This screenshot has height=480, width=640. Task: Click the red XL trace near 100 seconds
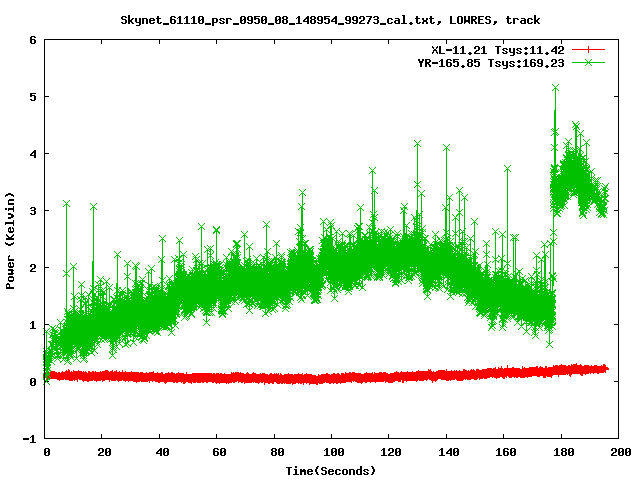(x=333, y=378)
